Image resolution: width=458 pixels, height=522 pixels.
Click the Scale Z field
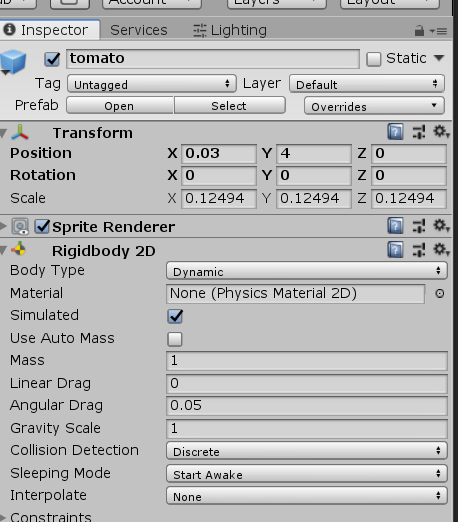coord(409,199)
